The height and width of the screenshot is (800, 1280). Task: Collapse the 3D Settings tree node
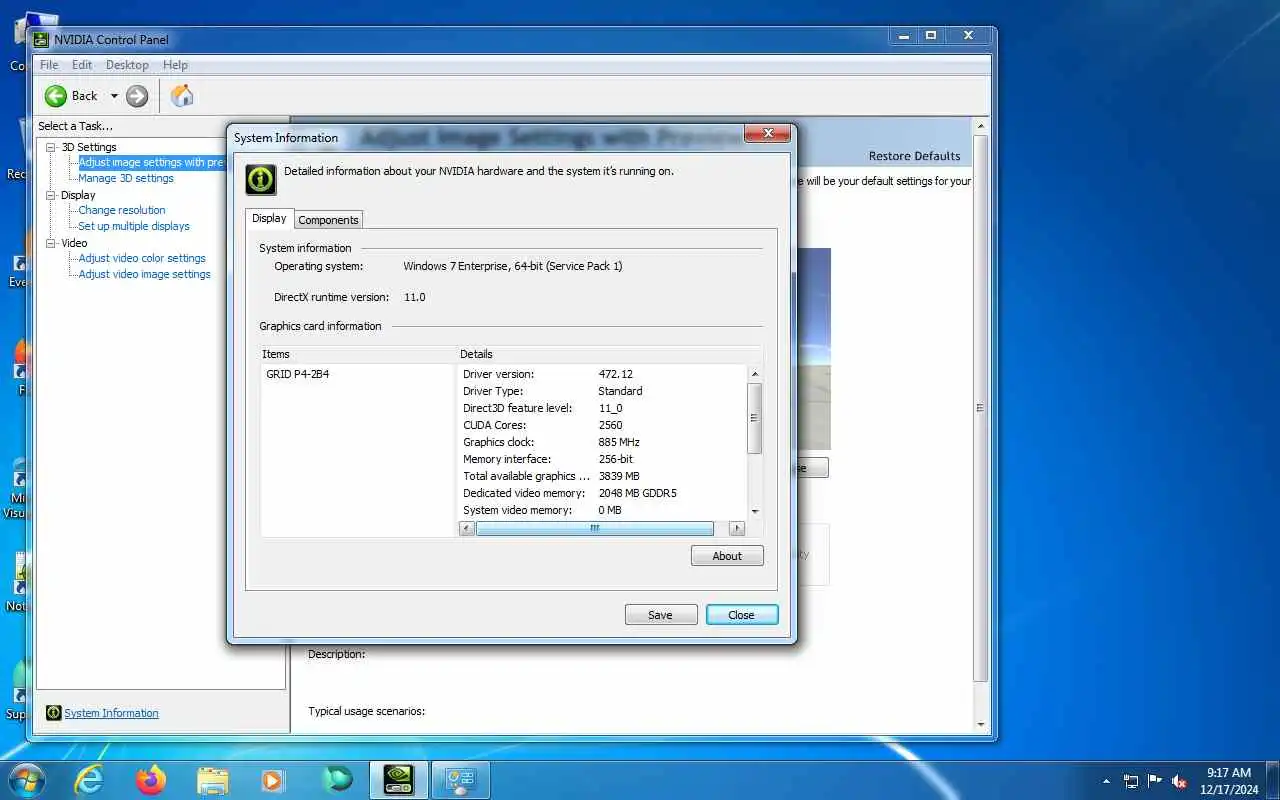point(51,147)
